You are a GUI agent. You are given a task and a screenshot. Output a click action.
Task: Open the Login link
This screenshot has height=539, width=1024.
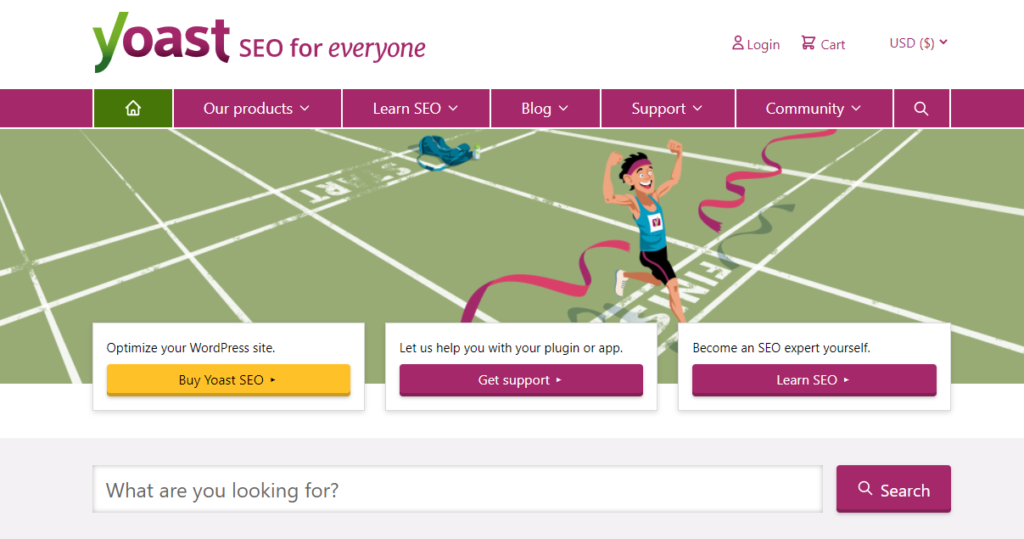click(763, 44)
